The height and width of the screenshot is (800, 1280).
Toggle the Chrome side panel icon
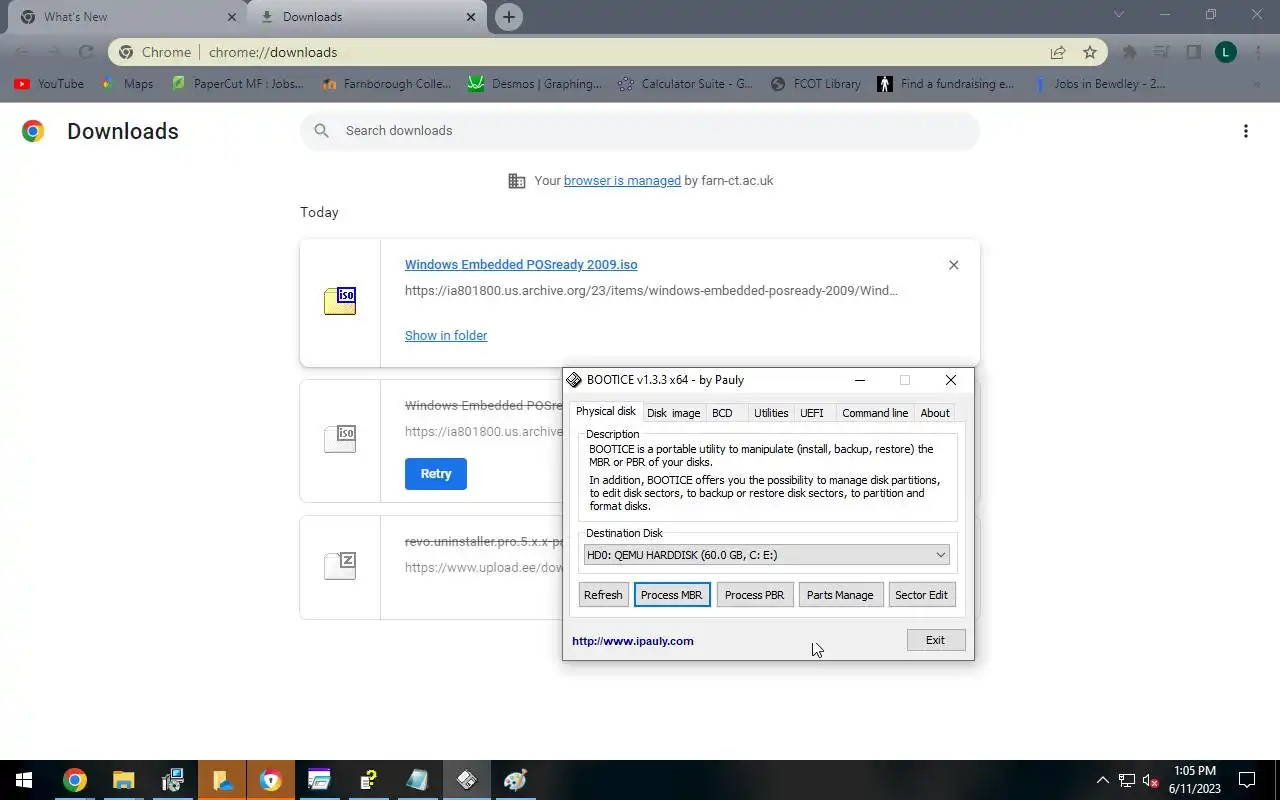1193,52
